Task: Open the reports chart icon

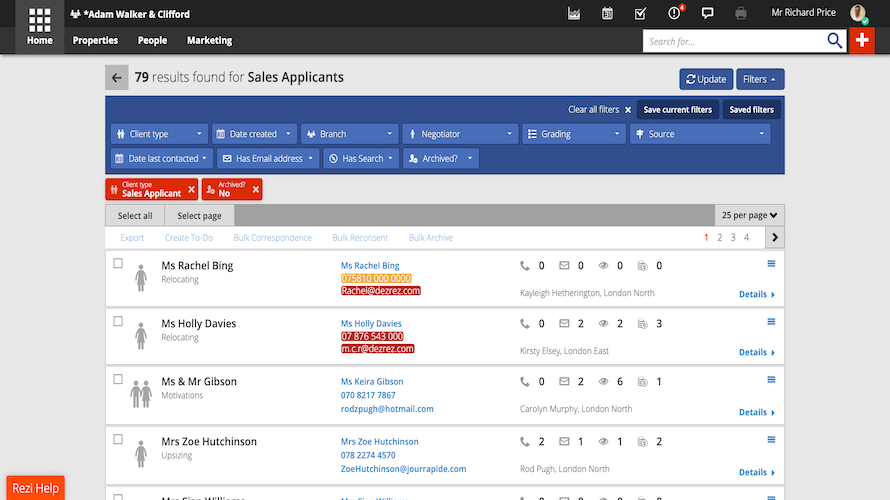Action: 574,13
